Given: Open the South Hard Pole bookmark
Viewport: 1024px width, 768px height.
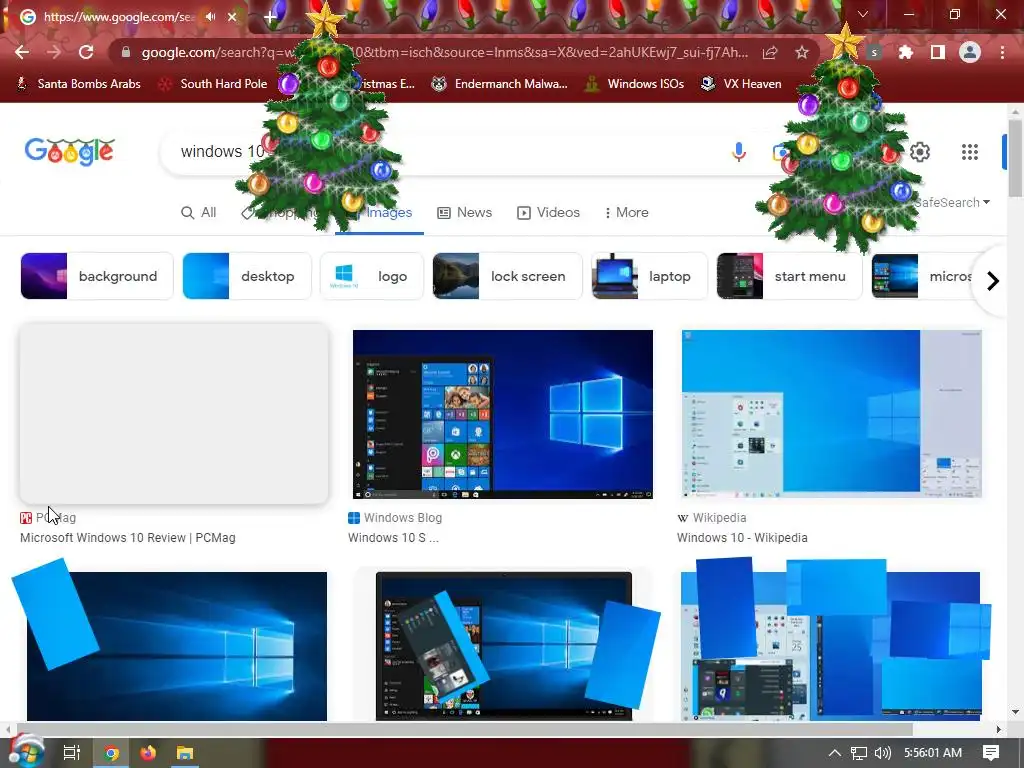Looking at the screenshot, I should click(x=213, y=84).
